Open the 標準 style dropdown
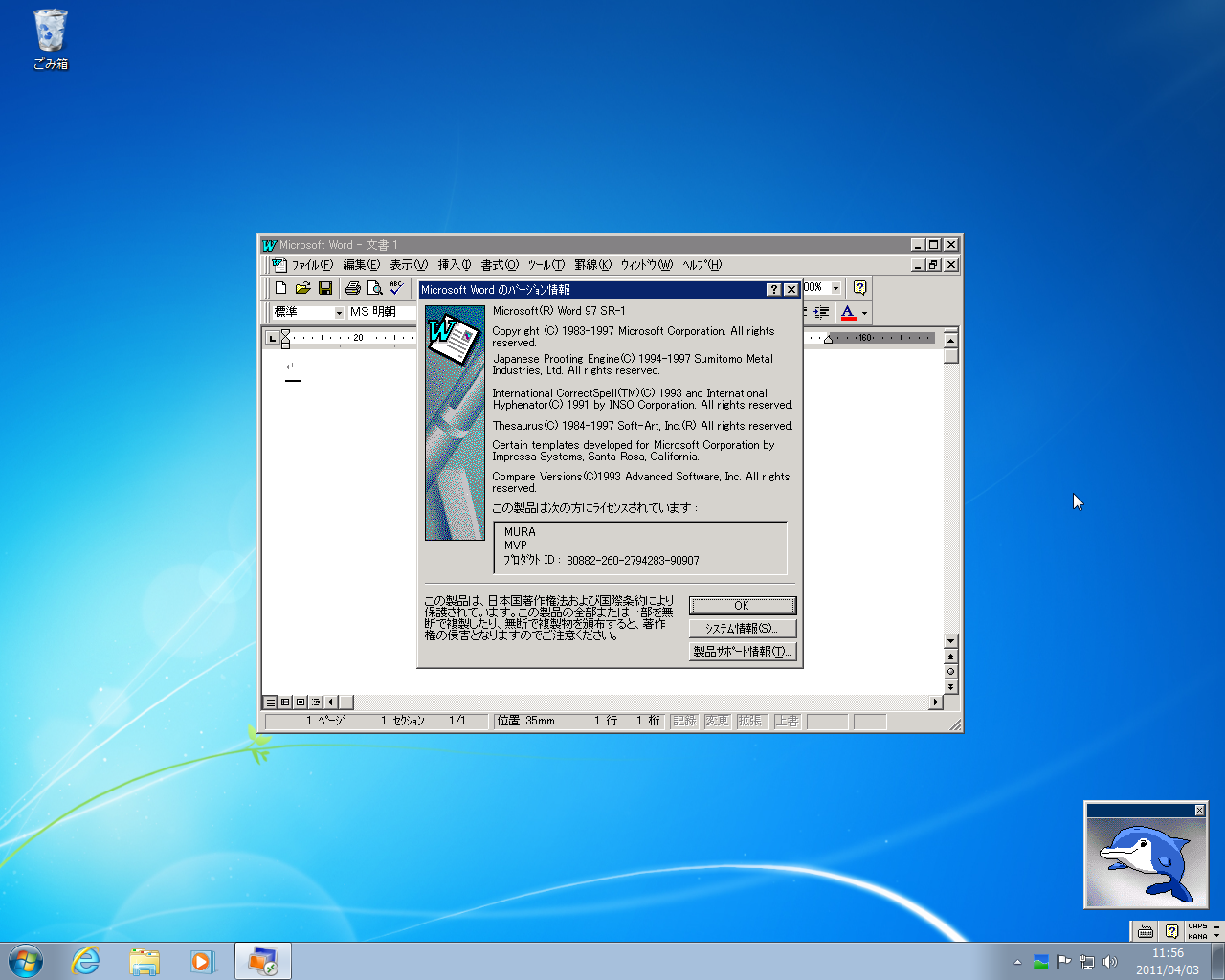This screenshot has width=1225, height=980. 339,312
